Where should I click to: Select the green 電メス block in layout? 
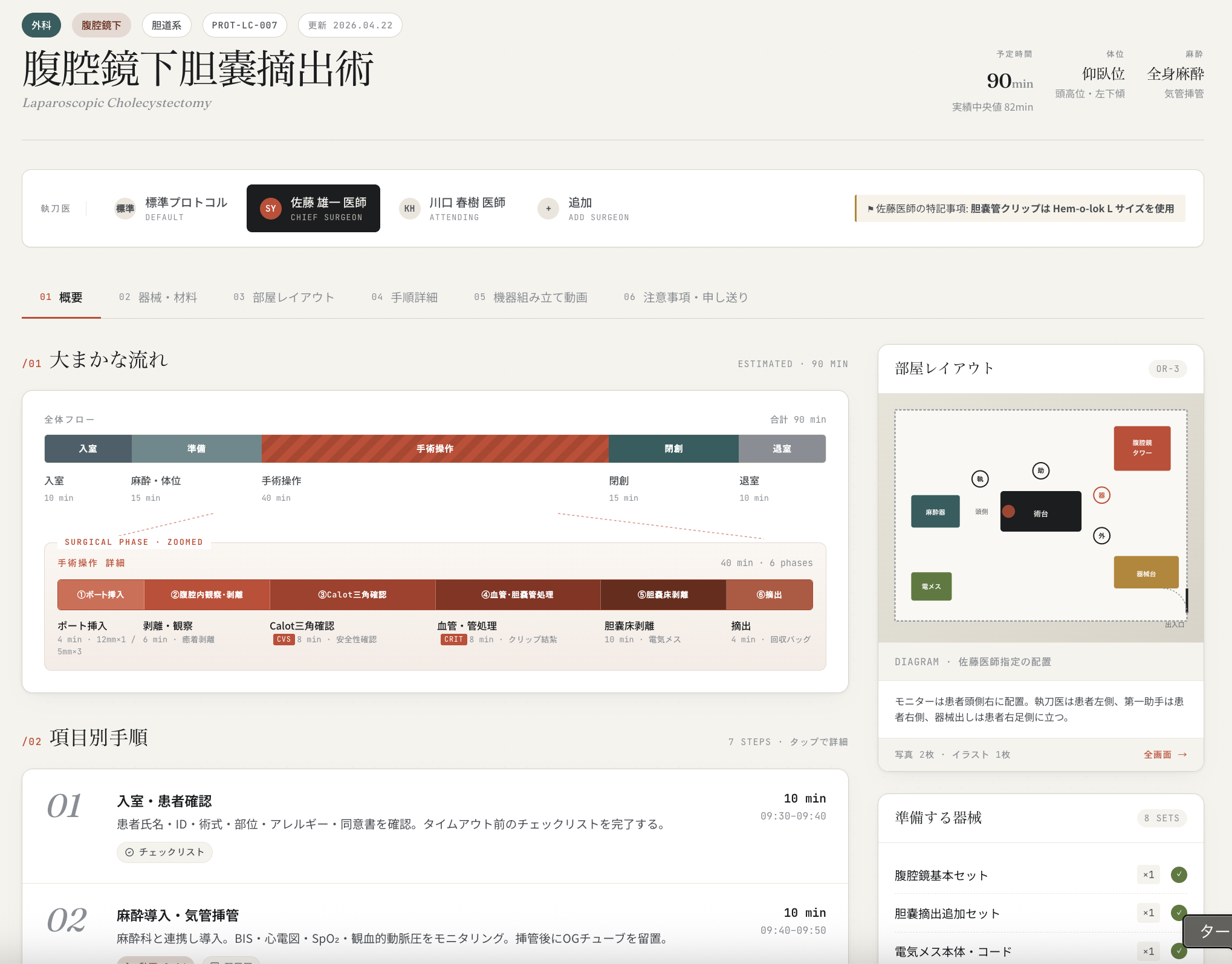pos(931,586)
